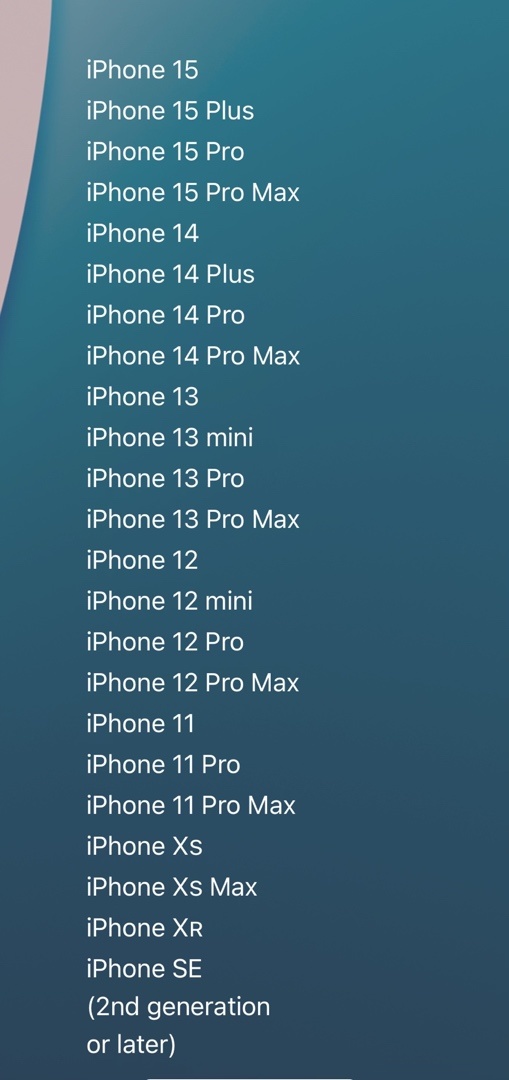Click the 2nd generation or later note

[178, 1026]
